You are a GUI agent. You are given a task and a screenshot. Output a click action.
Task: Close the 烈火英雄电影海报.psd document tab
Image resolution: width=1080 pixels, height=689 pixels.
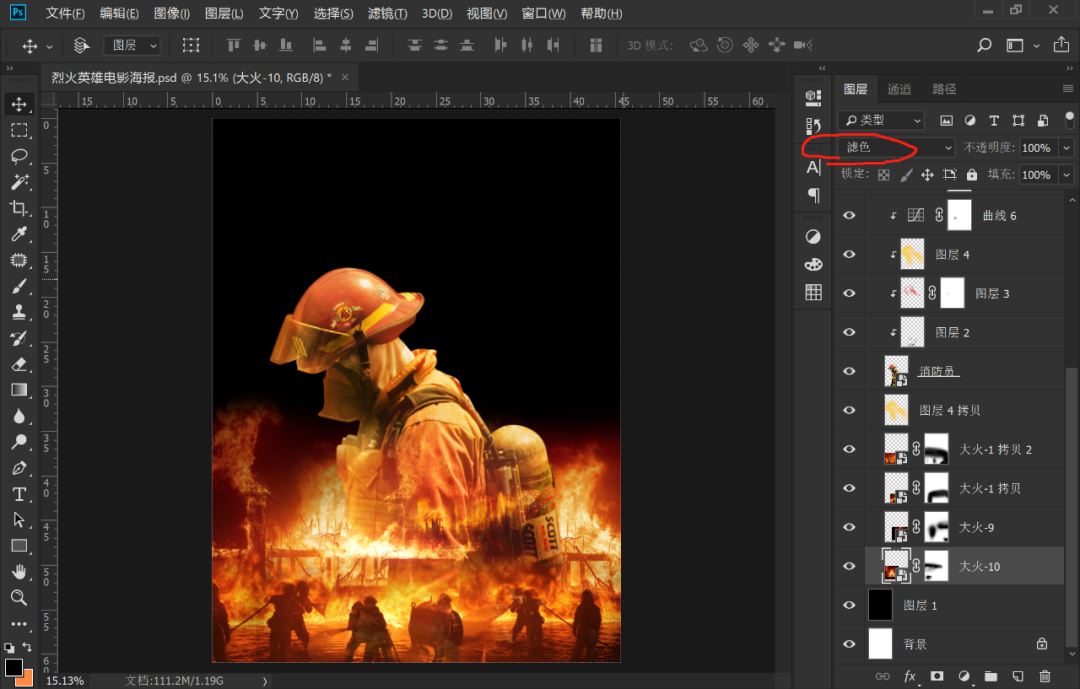click(x=345, y=77)
